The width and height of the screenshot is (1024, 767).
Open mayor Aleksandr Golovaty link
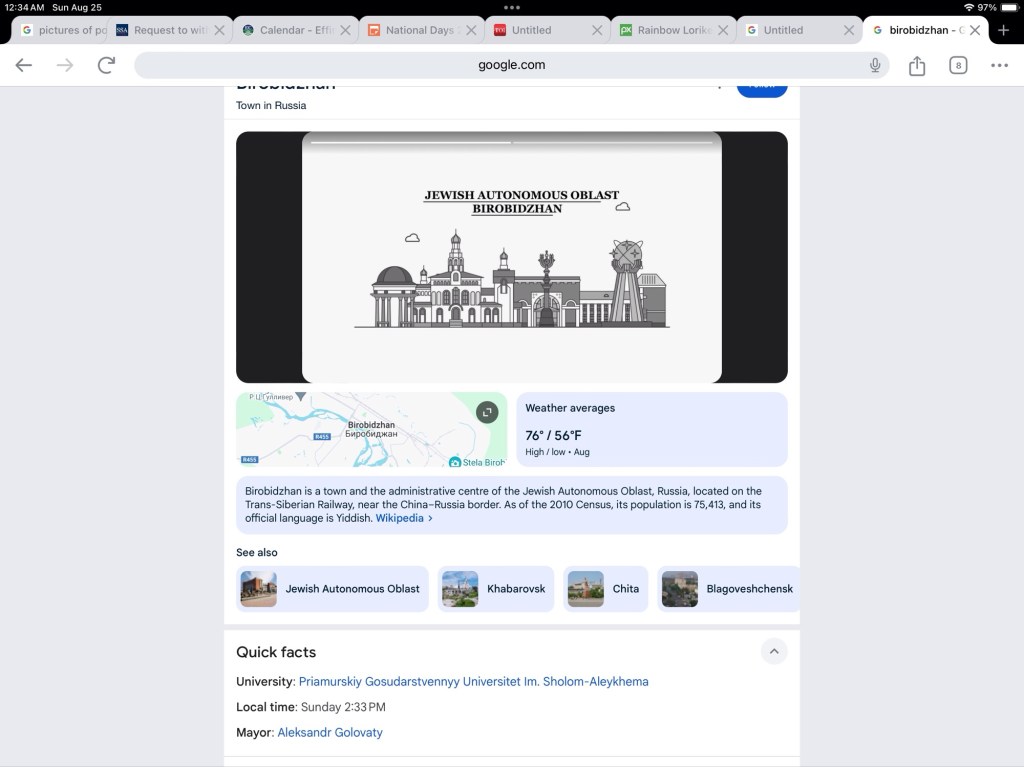(x=330, y=732)
